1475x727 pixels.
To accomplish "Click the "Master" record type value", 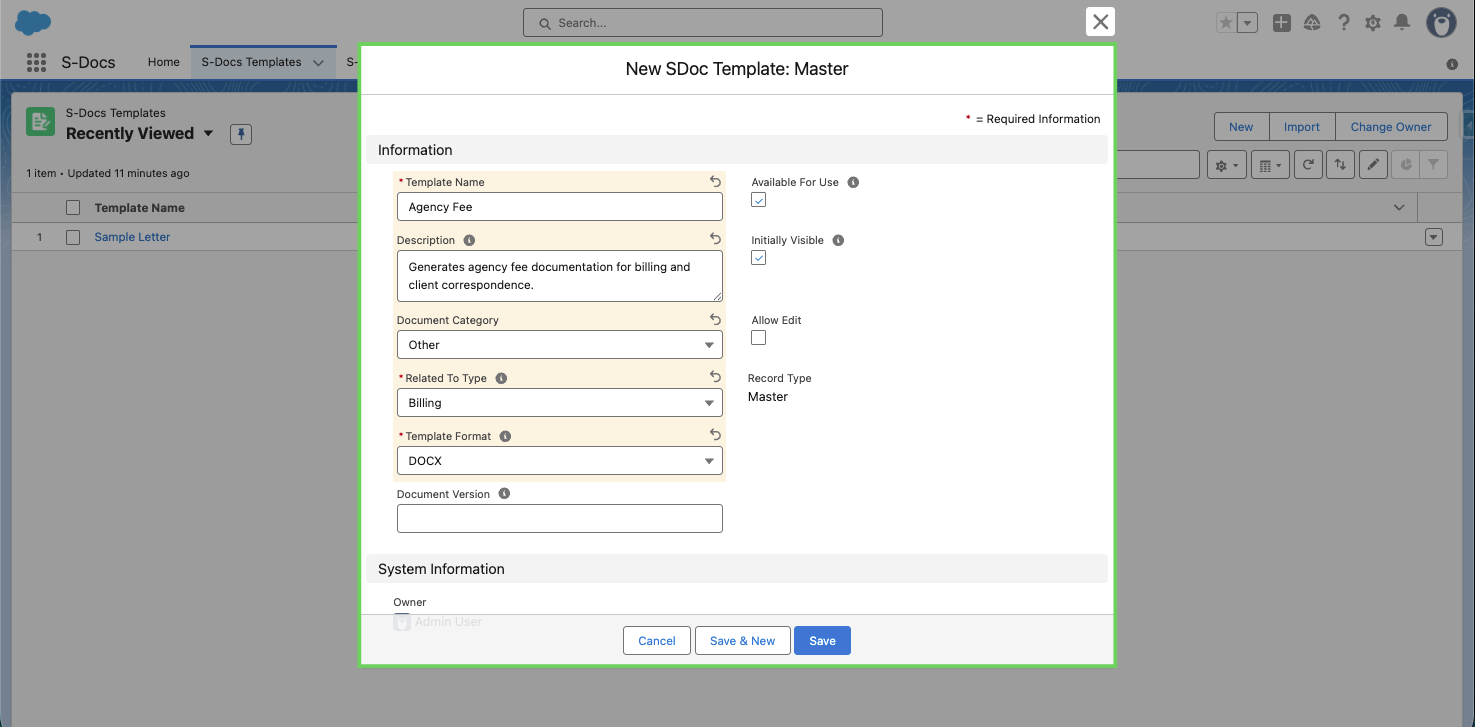I will (768, 397).
